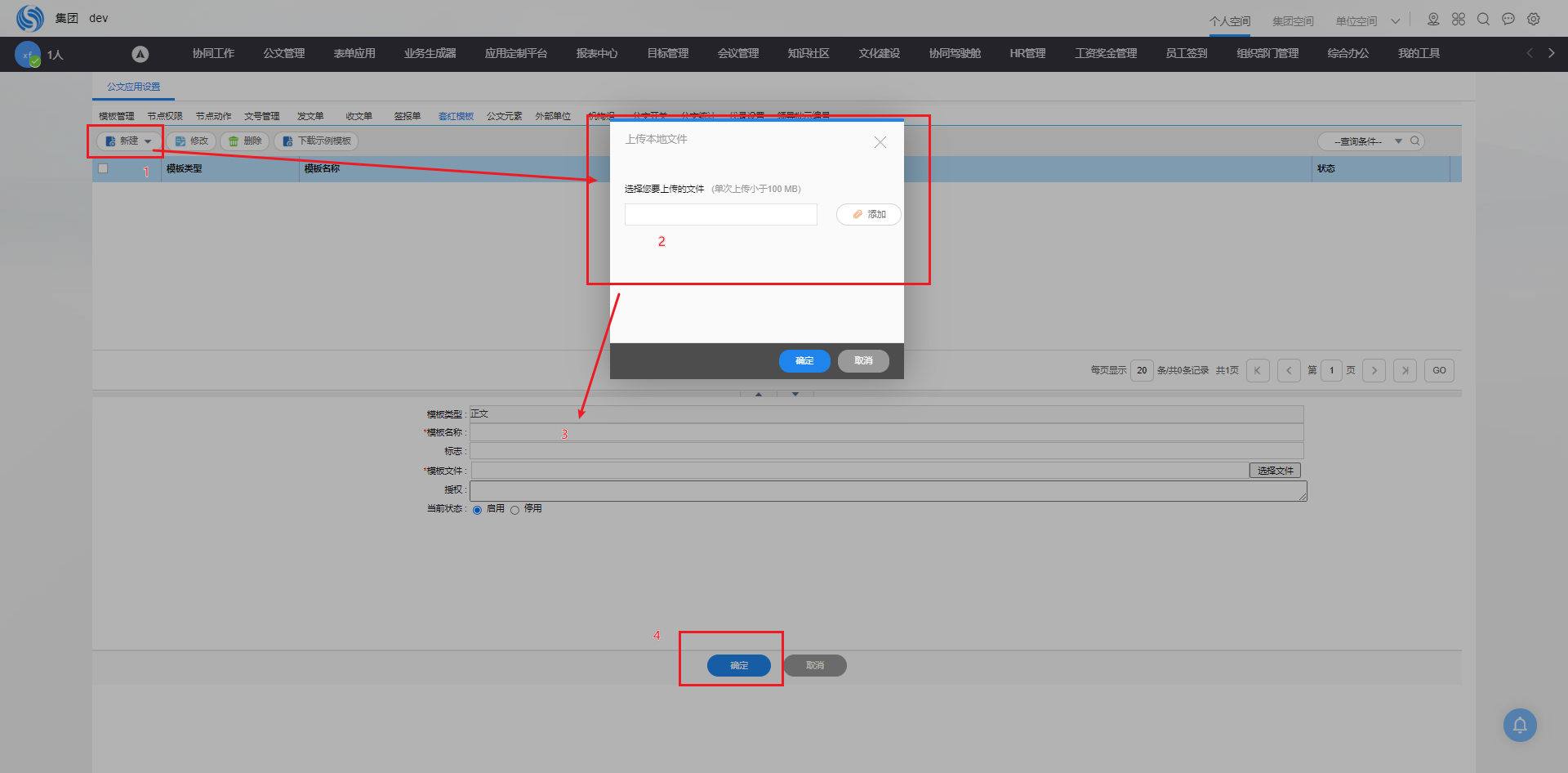
Task: Open the 新建 dropdown button
Action: coord(128,141)
